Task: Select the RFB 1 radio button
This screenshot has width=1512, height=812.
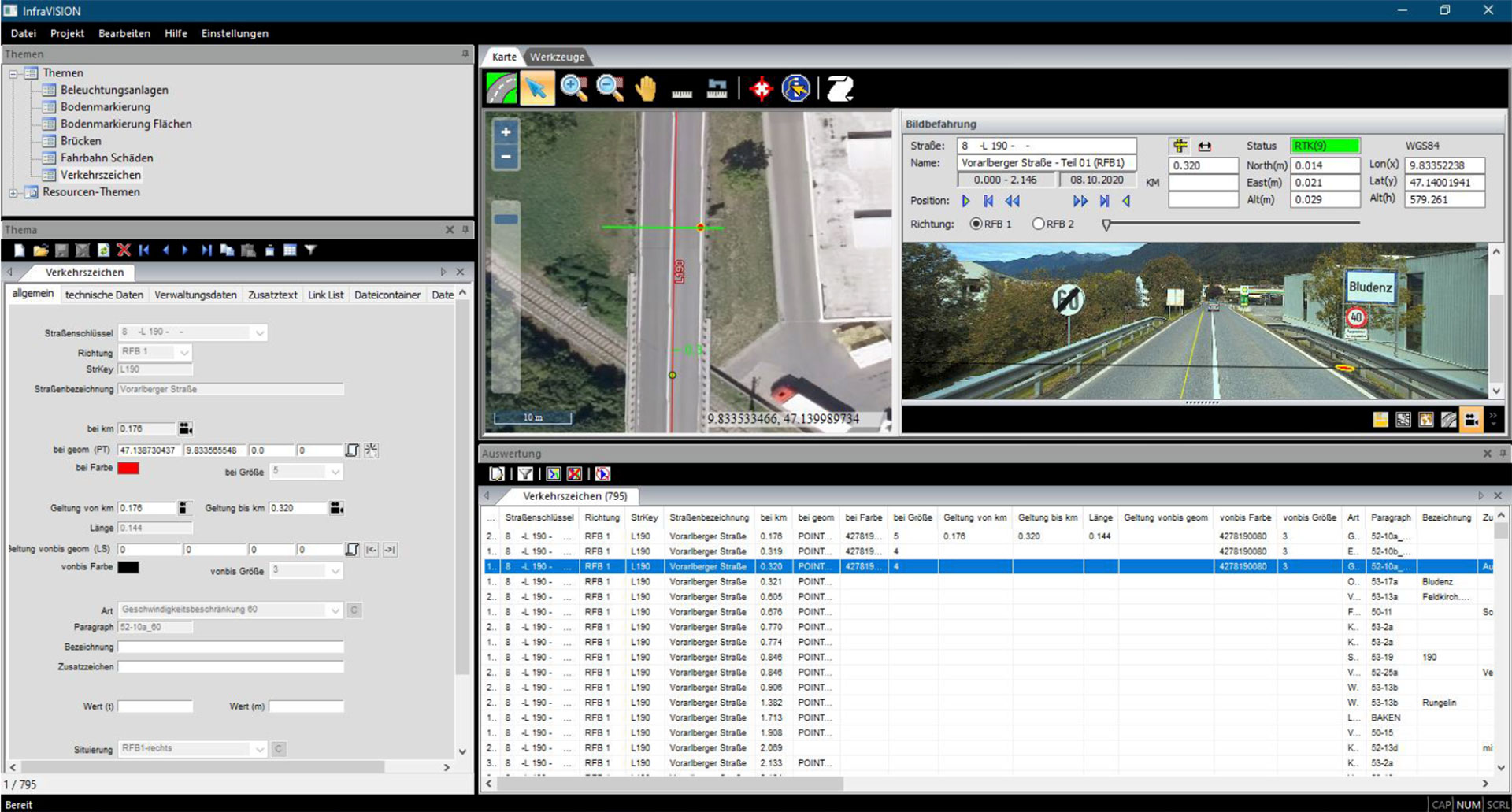Action: coord(976,224)
